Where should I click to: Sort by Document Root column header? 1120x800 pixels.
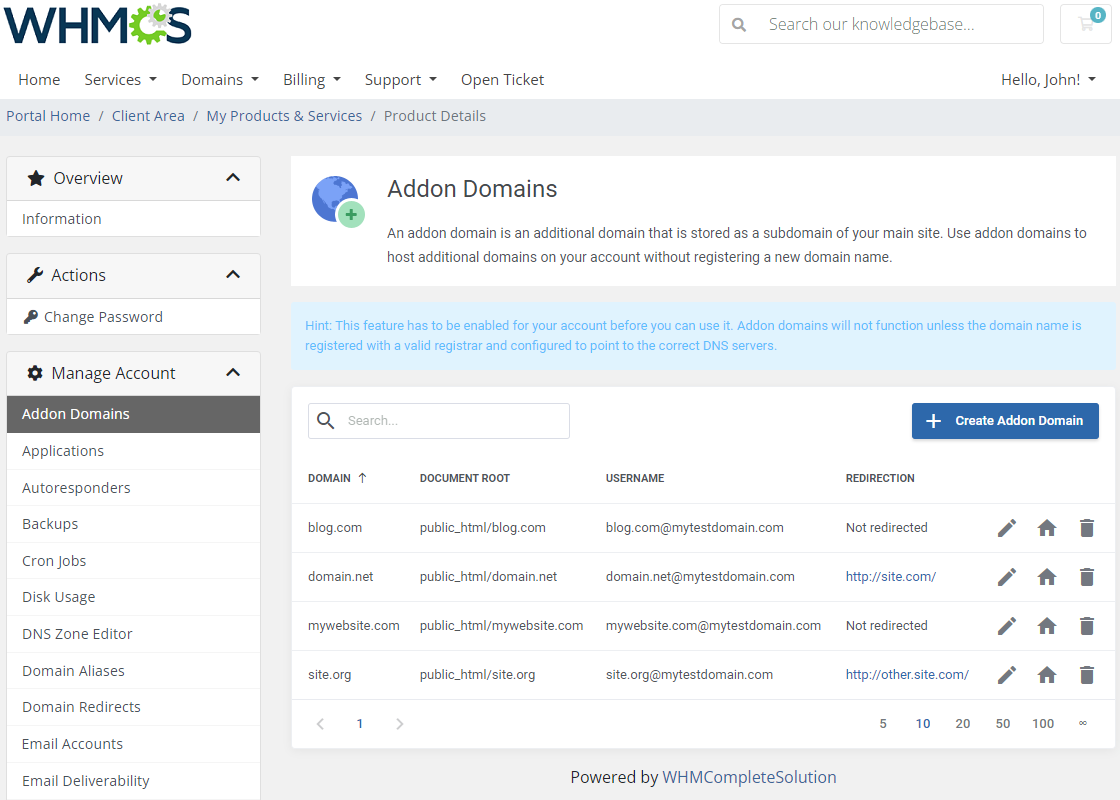click(465, 479)
